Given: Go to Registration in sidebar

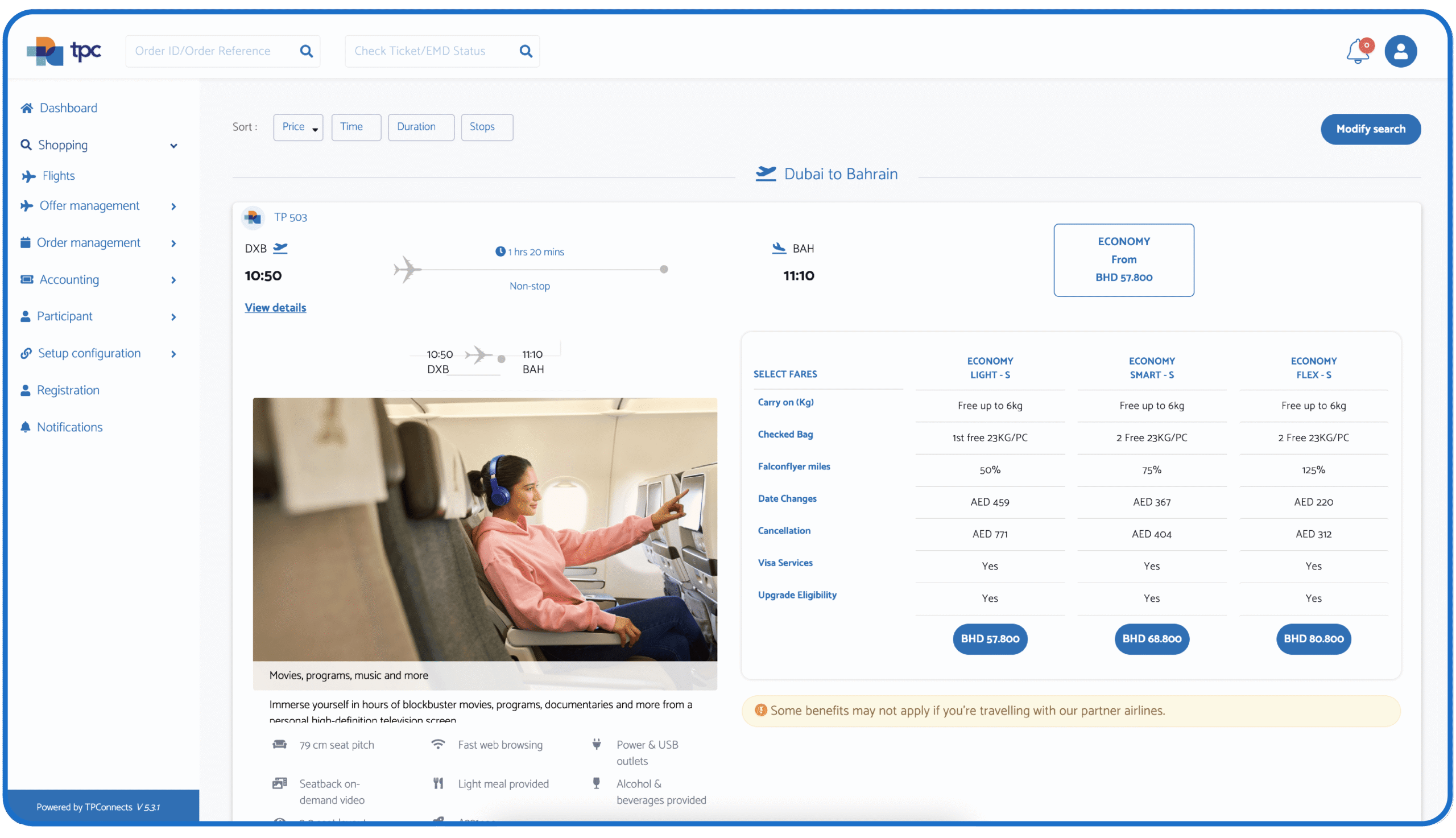Looking at the screenshot, I should (68, 390).
